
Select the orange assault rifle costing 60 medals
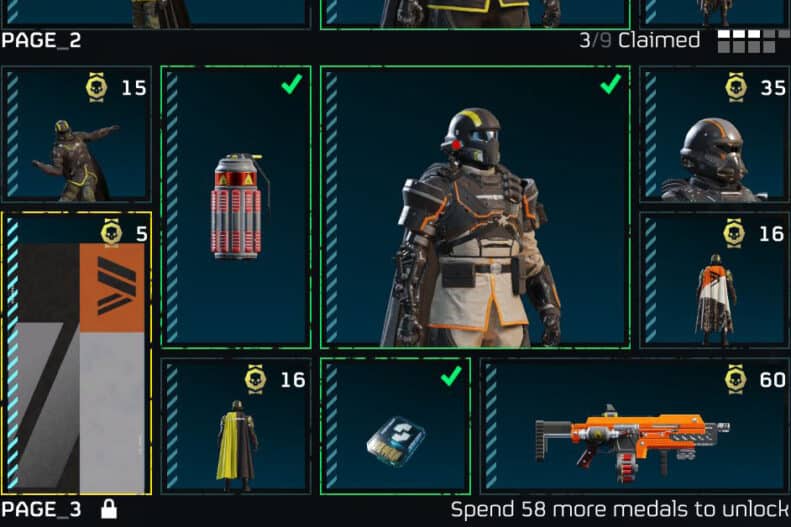[636, 426]
